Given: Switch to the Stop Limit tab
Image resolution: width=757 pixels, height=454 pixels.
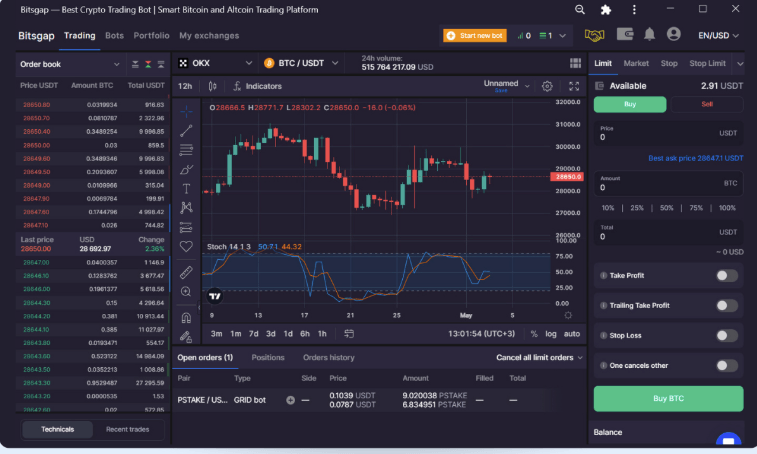Looking at the screenshot, I should pyautogui.click(x=707, y=63).
